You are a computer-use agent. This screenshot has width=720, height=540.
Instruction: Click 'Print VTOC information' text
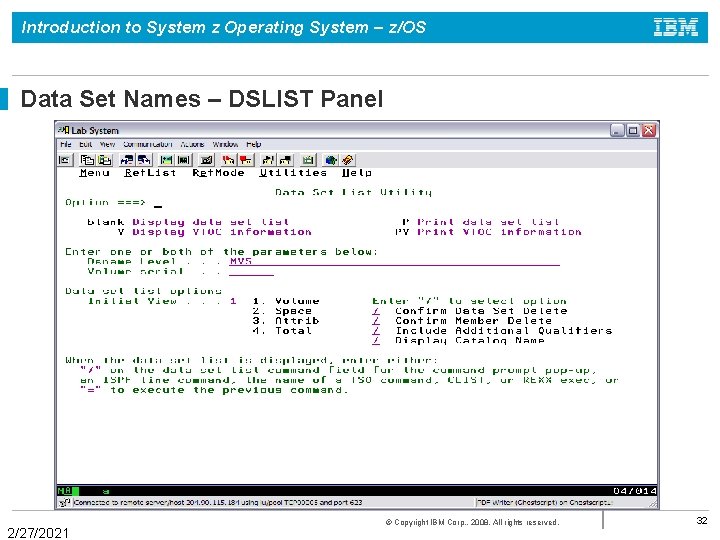pos(499,232)
